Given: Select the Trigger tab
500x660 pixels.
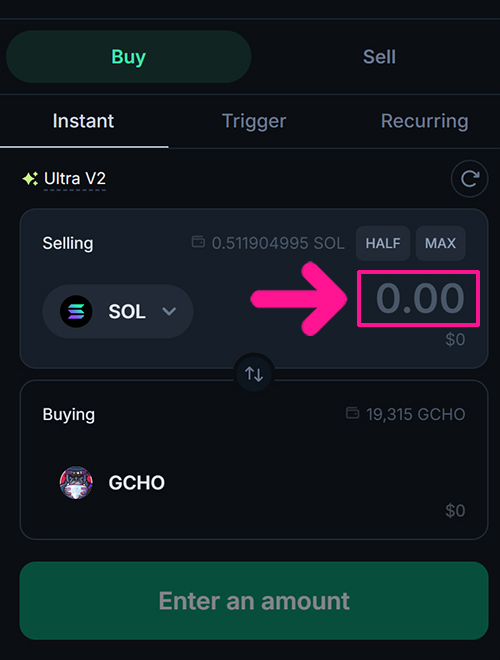Looking at the screenshot, I should pyautogui.click(x=254, y=121).
